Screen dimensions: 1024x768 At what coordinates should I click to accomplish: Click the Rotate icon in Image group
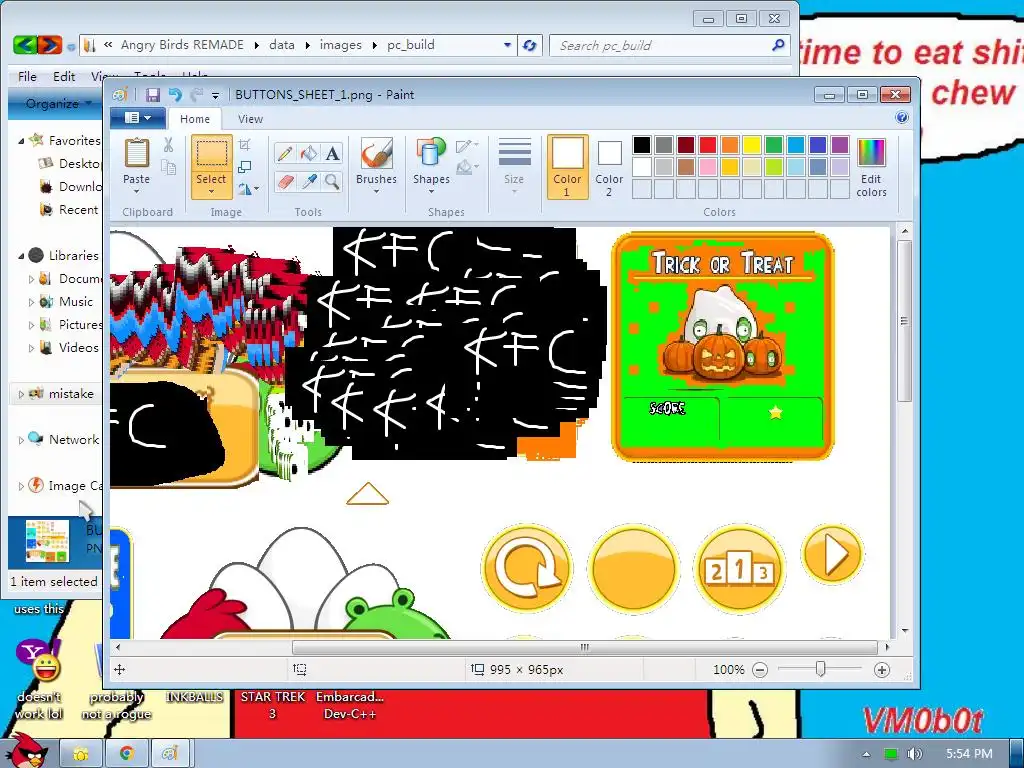246,189
